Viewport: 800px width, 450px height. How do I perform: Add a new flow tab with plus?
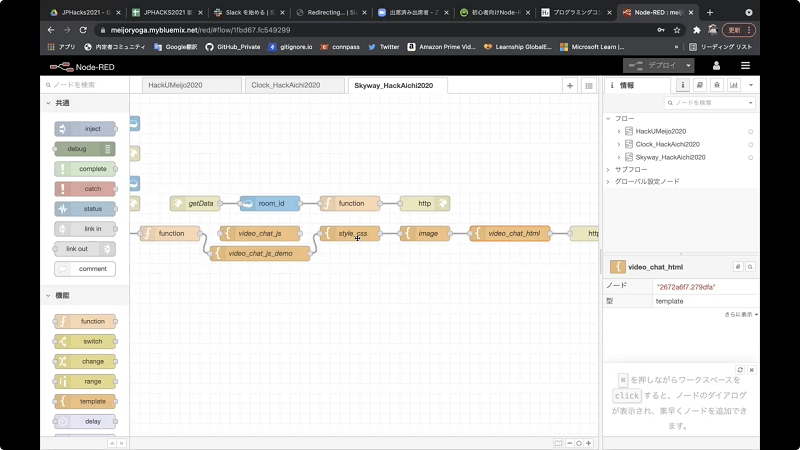[570, 86]
